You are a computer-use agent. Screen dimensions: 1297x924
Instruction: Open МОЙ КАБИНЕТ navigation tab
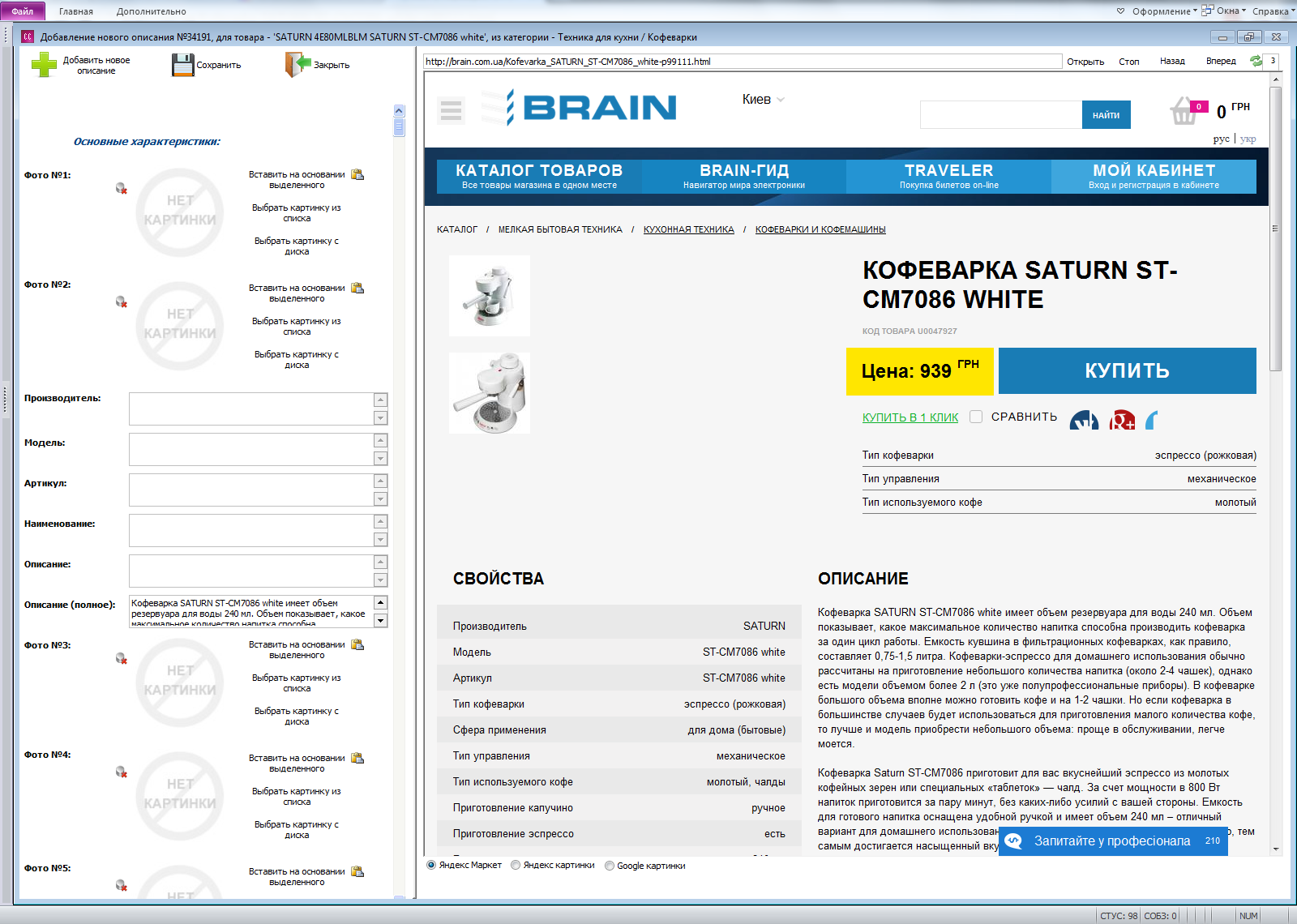click(x=1154, y=176)
